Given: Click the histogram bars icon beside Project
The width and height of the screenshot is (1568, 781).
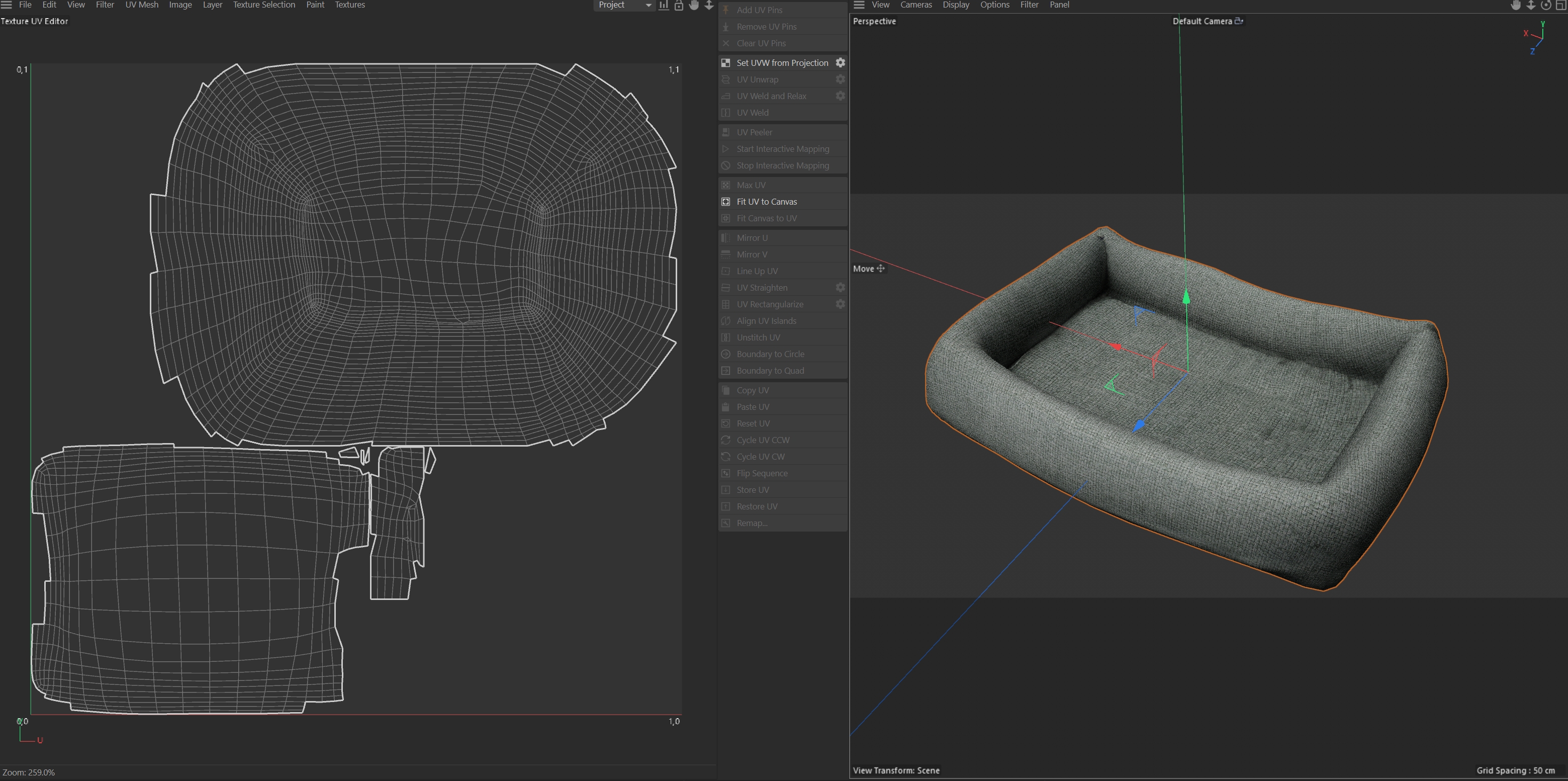Looking at the screenshot, I should [664, 5].
